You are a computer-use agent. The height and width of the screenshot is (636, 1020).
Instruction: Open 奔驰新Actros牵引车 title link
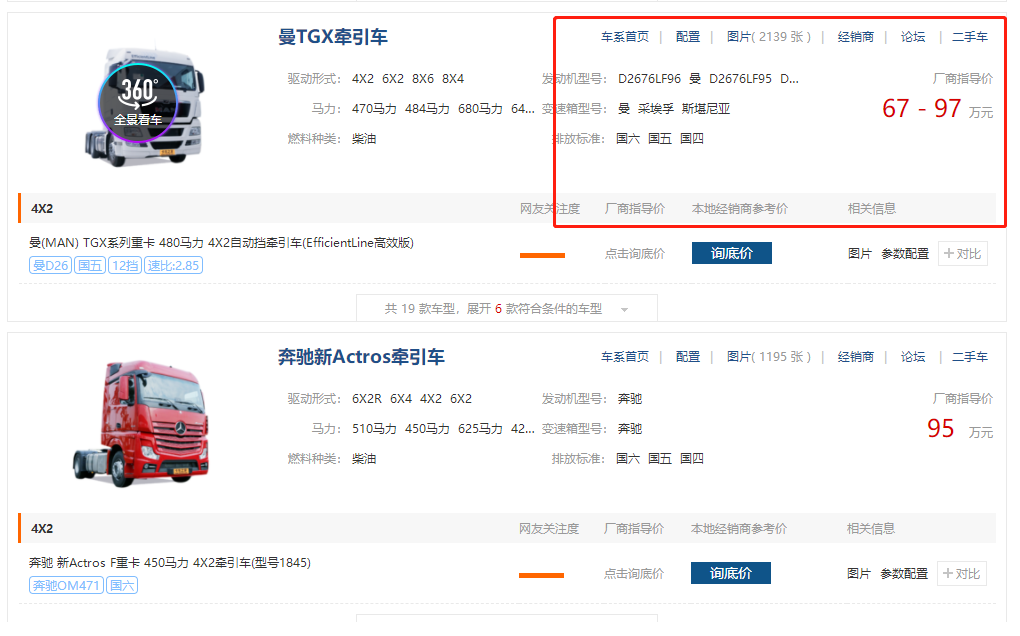pos(361,357)
